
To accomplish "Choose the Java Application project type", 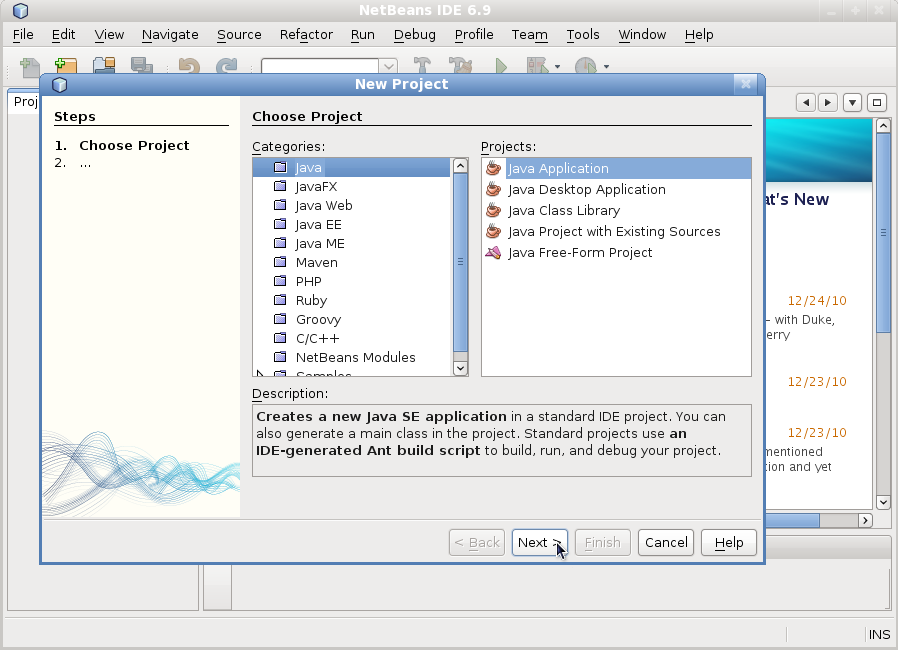I will point(616,168).
